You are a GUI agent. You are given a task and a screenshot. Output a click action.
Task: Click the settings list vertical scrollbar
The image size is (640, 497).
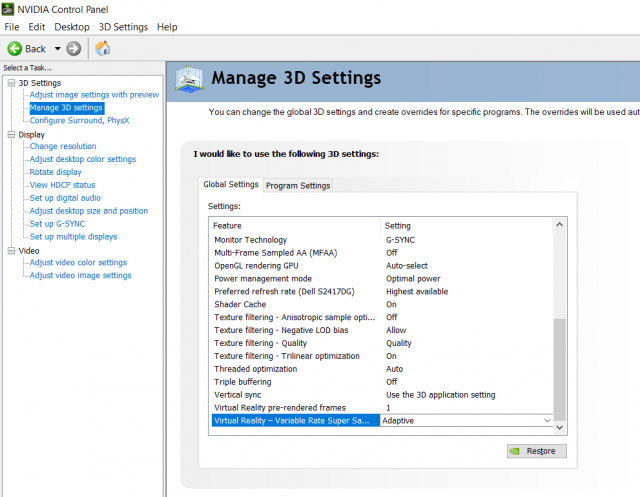(x=560, y=370)
